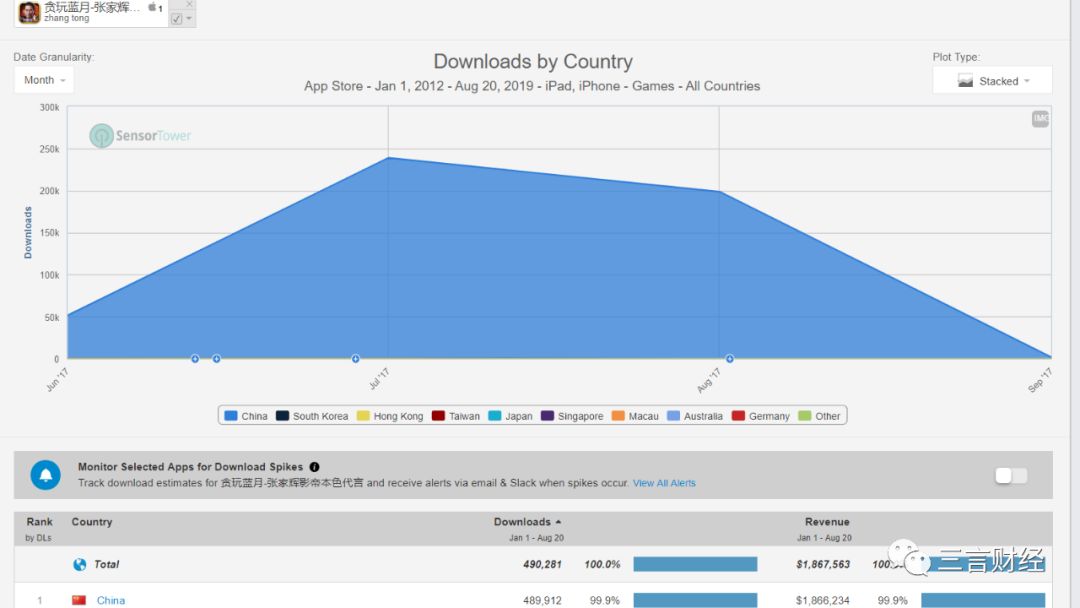The width and height of the screenshot is (1080, 608).
Task: Click the China flag icon in table
Action: tap(79, 600)
